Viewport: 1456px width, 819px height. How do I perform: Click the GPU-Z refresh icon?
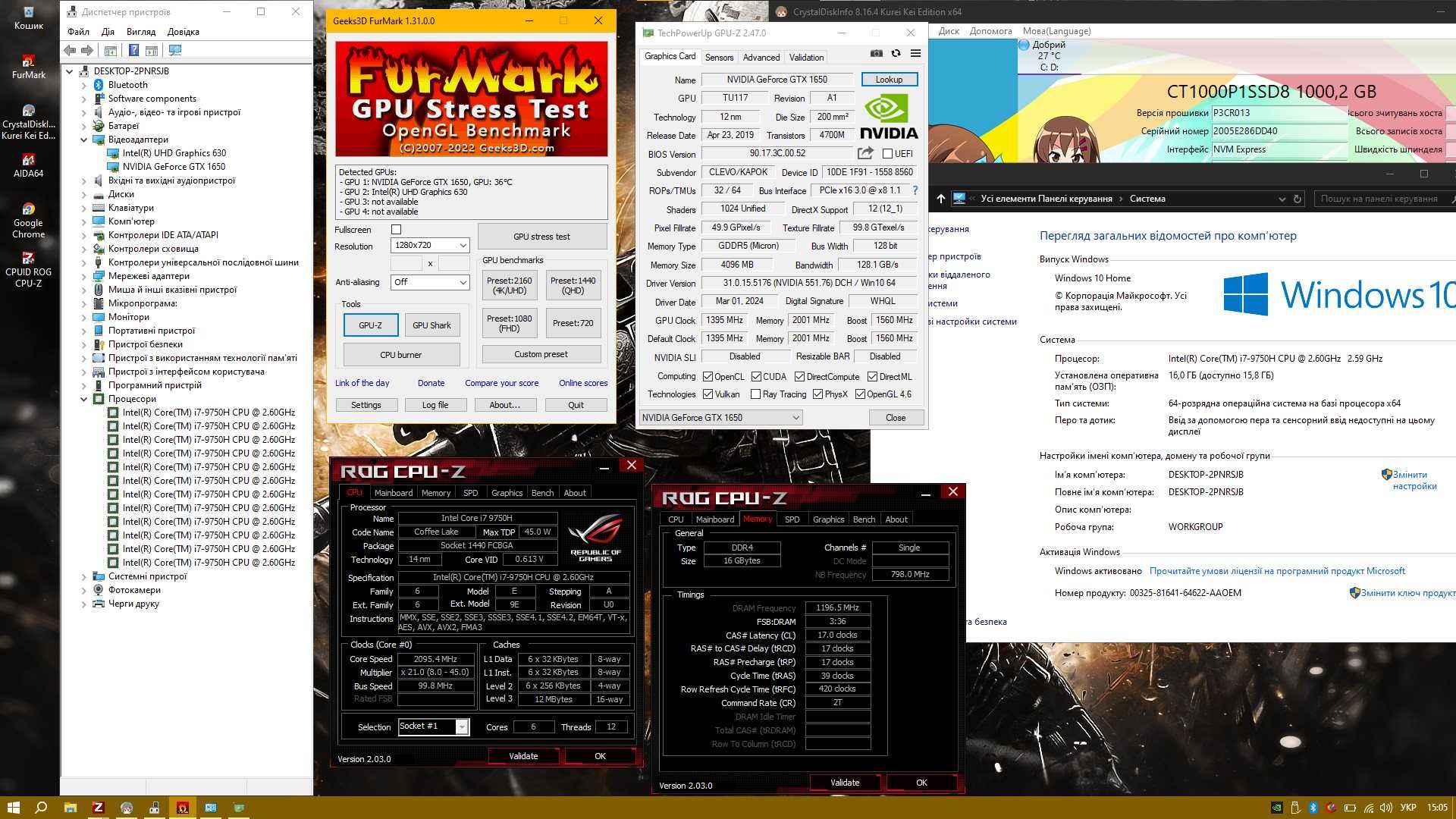click(896, 54)
